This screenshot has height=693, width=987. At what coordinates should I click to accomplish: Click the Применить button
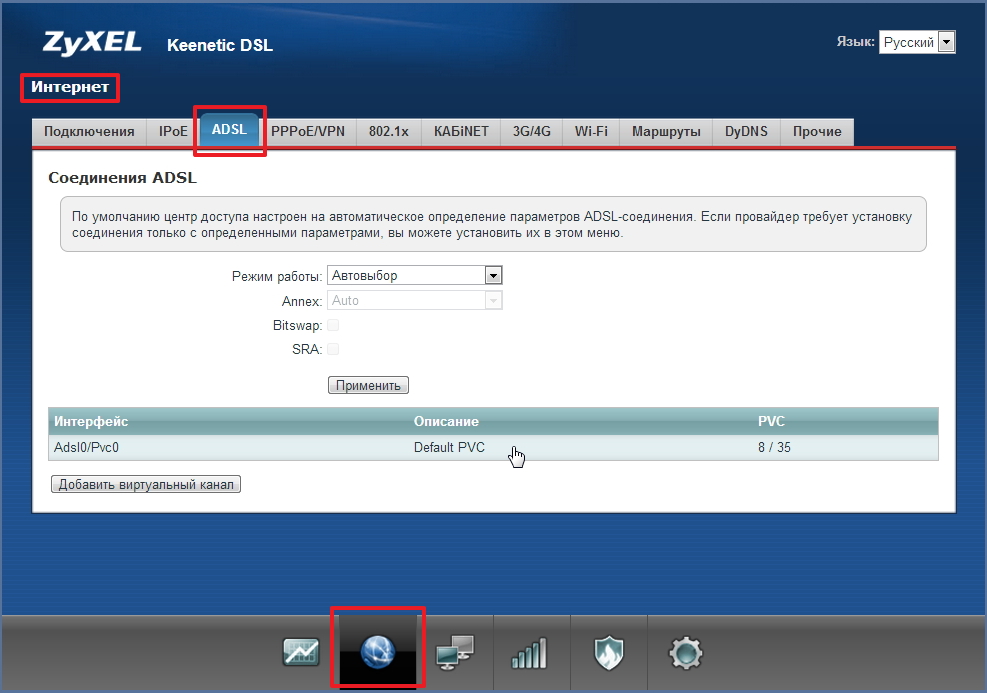coord(368,385)
